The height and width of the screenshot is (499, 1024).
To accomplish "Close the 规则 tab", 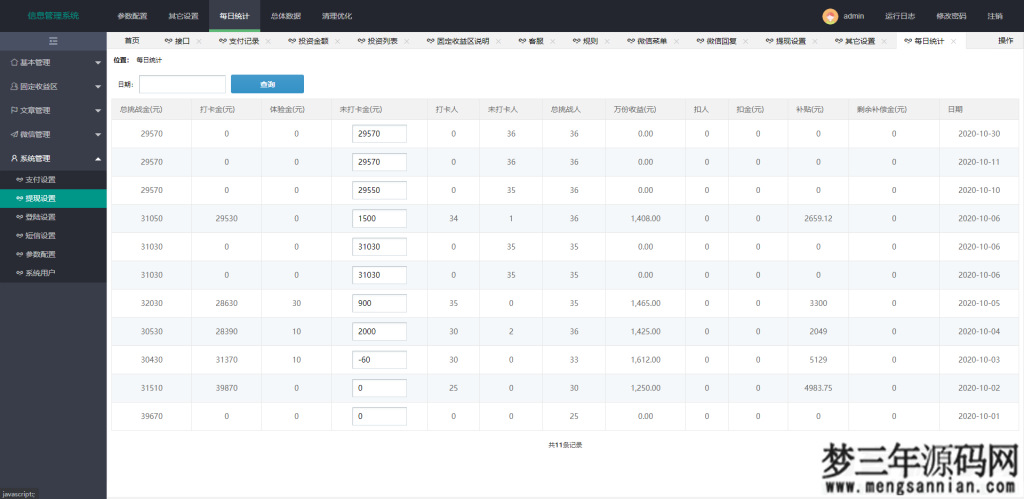I will (x=607, y=41).
